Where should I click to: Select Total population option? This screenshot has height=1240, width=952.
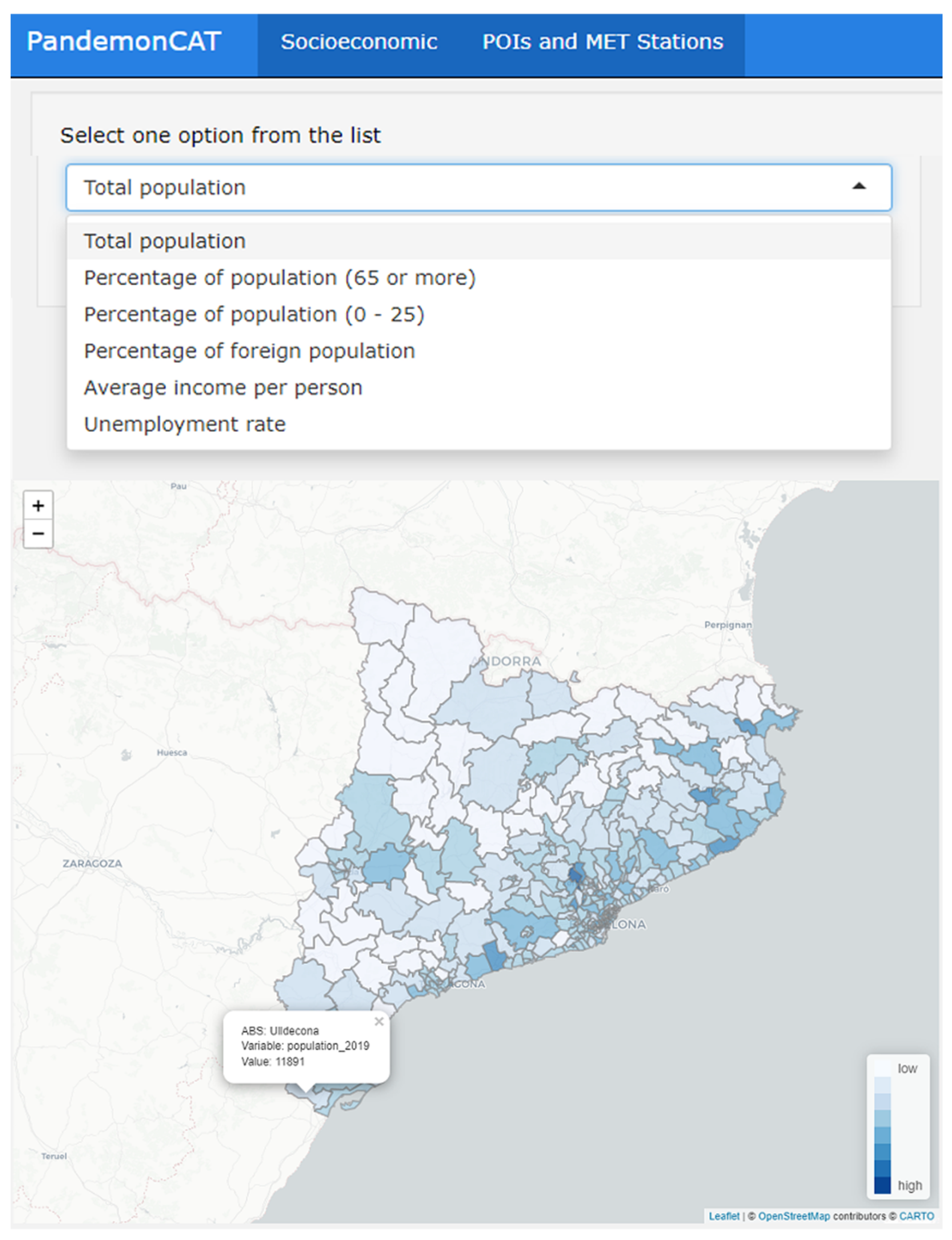[164, 241]
